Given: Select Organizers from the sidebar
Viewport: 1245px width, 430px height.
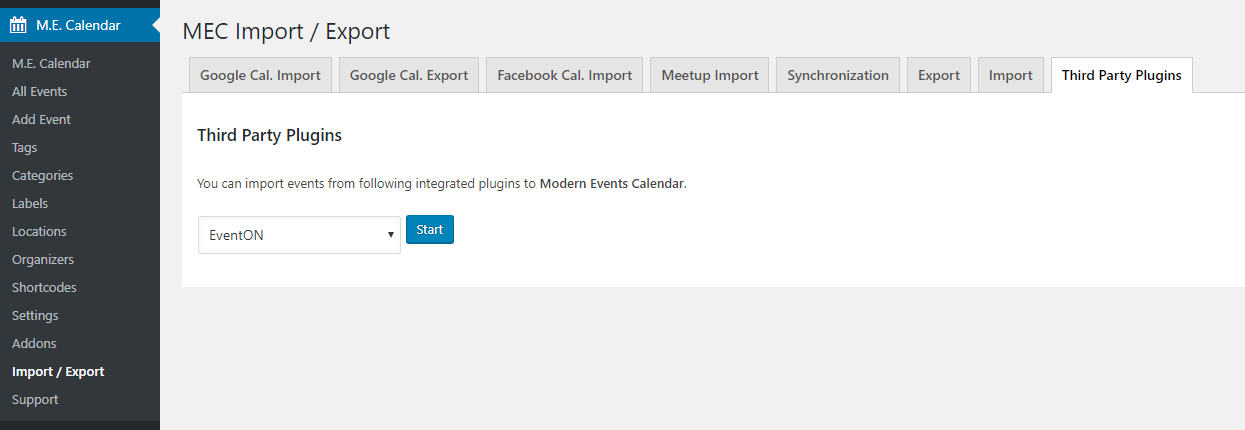Looking at the screenshot, I should pyautogui.click(x=42, y=259).
